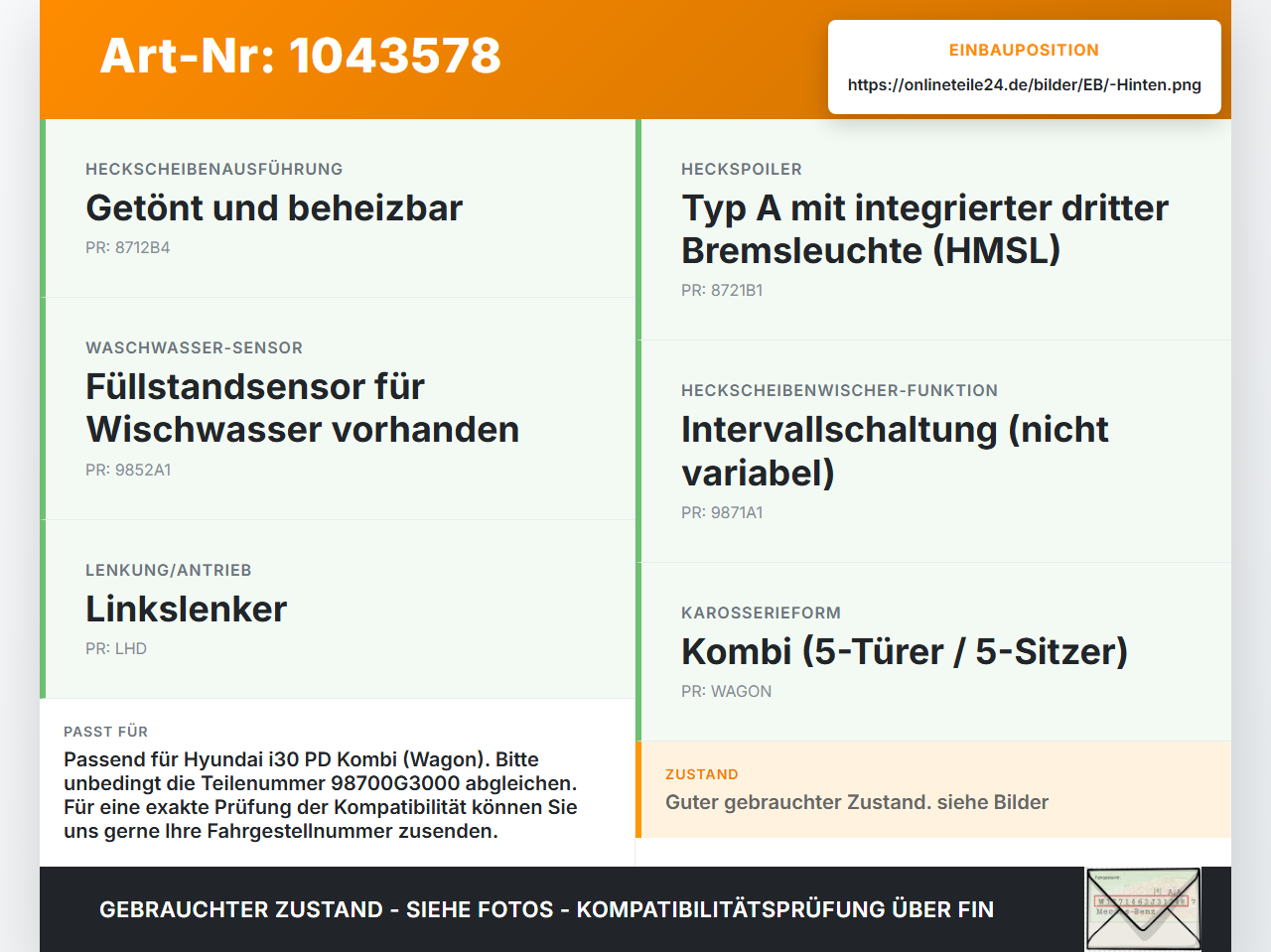Click the PR: 8712B4 code
1271x952 pixels.
coord(128,247)
